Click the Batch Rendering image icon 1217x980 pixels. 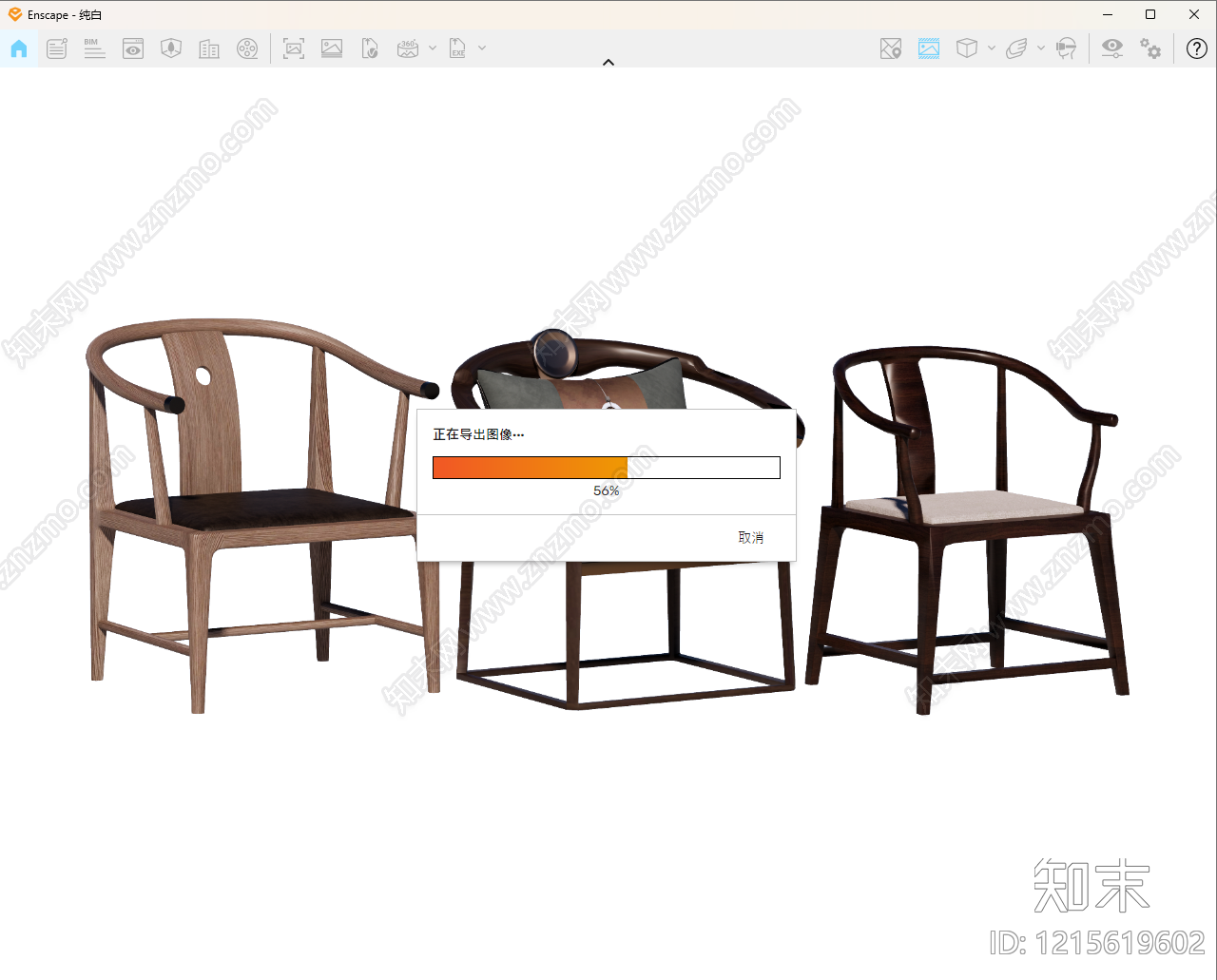tap(332, 48)
